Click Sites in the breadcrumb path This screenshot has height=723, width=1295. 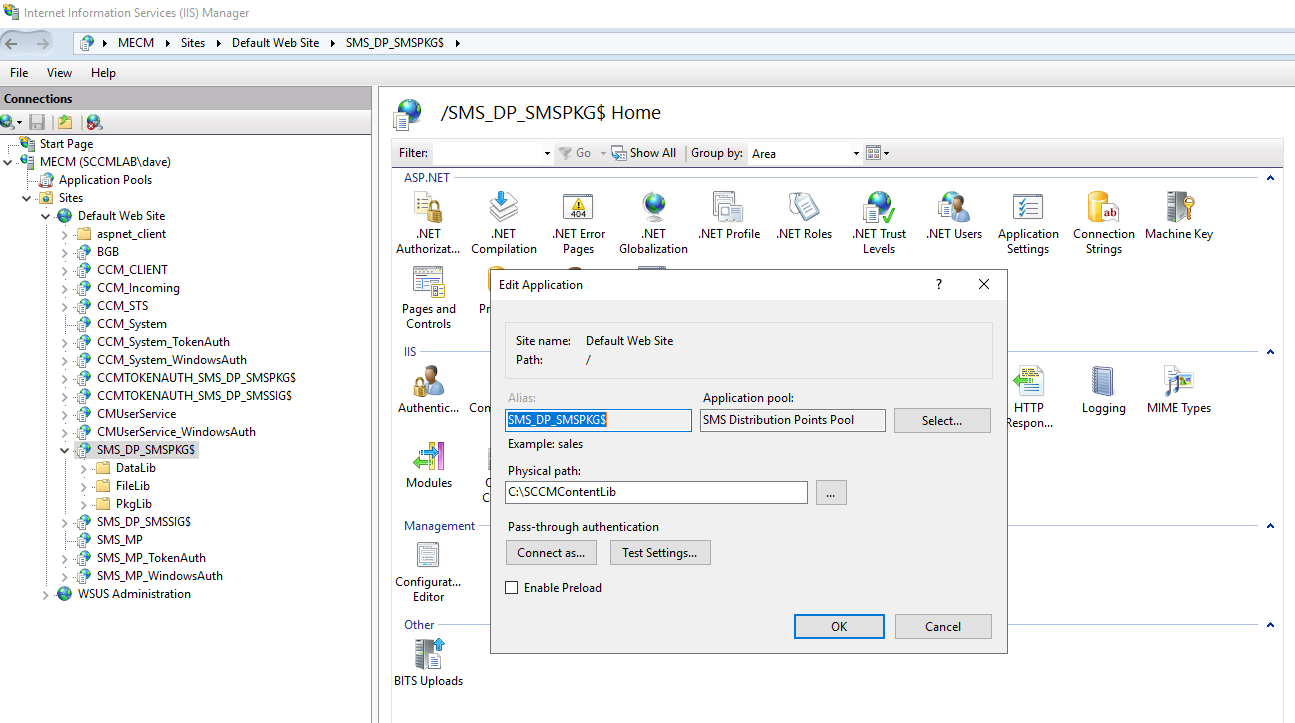pos(193,43)
